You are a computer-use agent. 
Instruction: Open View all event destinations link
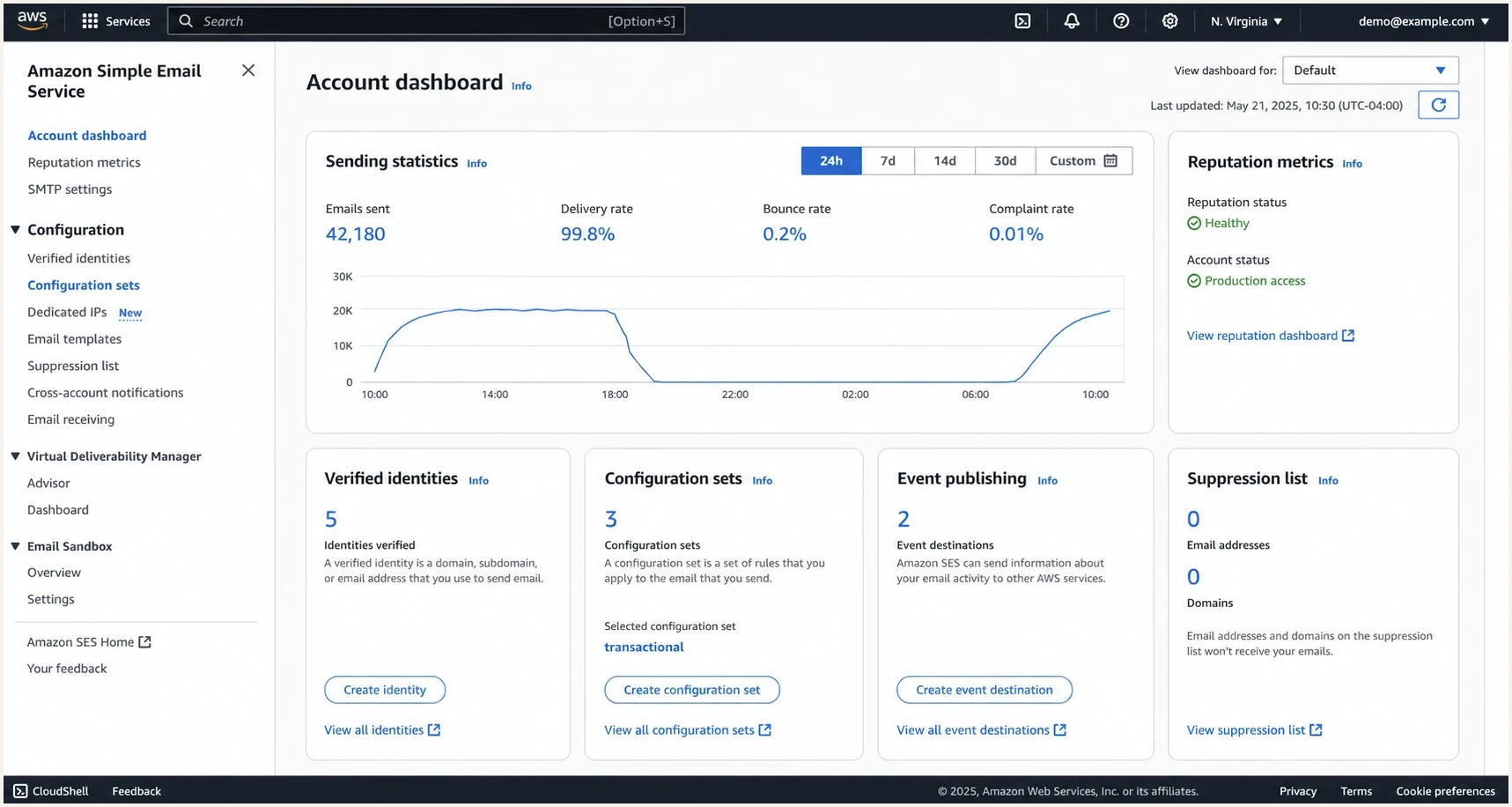pos(982,730)
